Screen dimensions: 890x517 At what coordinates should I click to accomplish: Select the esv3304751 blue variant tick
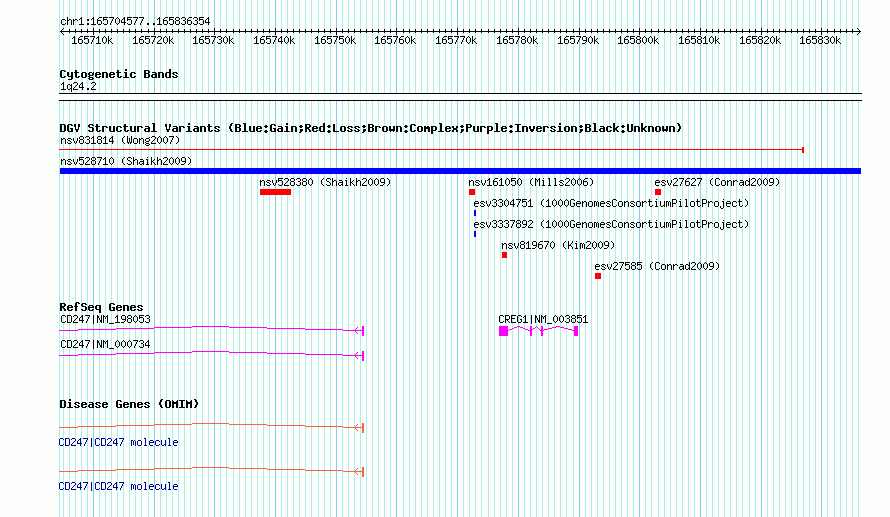pos(475,213)
